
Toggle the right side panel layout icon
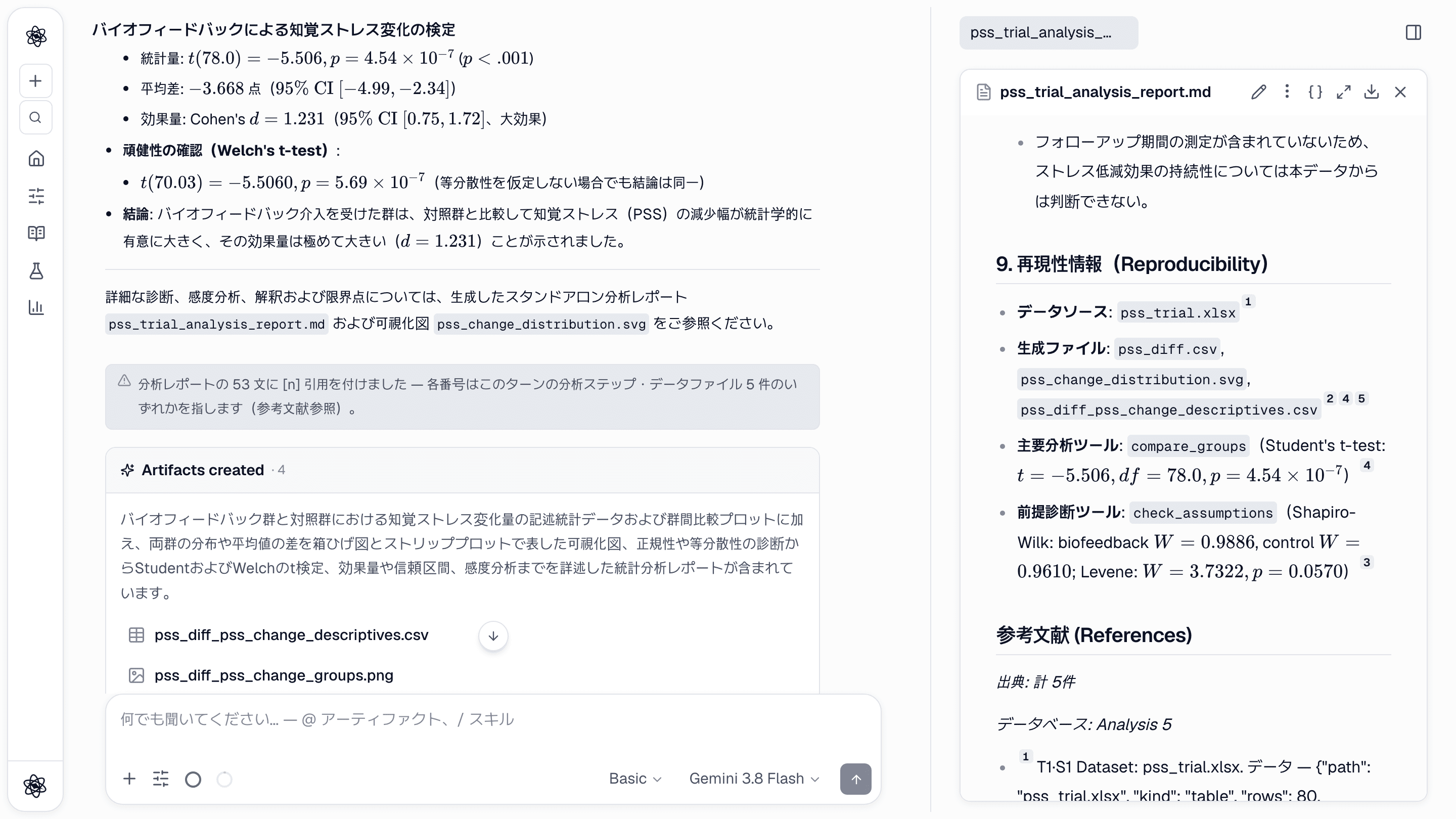(x=1413, y=33)
